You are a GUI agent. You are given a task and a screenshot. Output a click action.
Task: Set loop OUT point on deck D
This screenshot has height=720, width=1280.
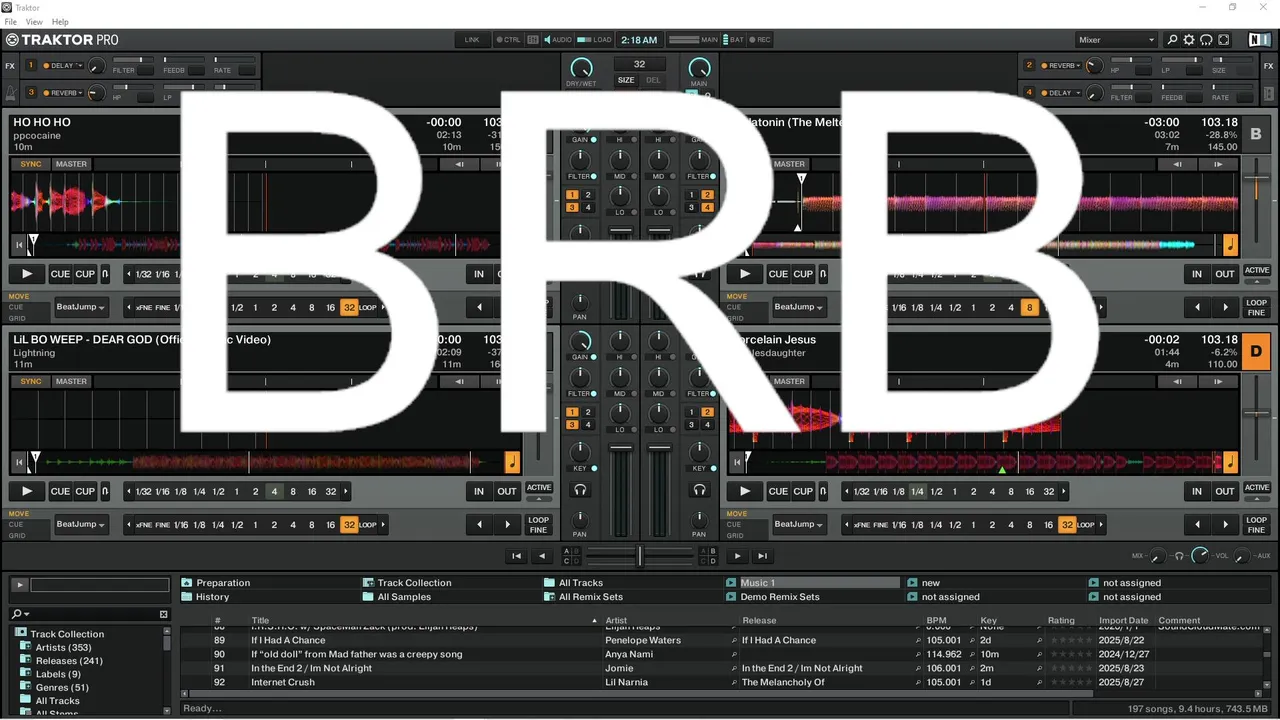coord(1225,491)
